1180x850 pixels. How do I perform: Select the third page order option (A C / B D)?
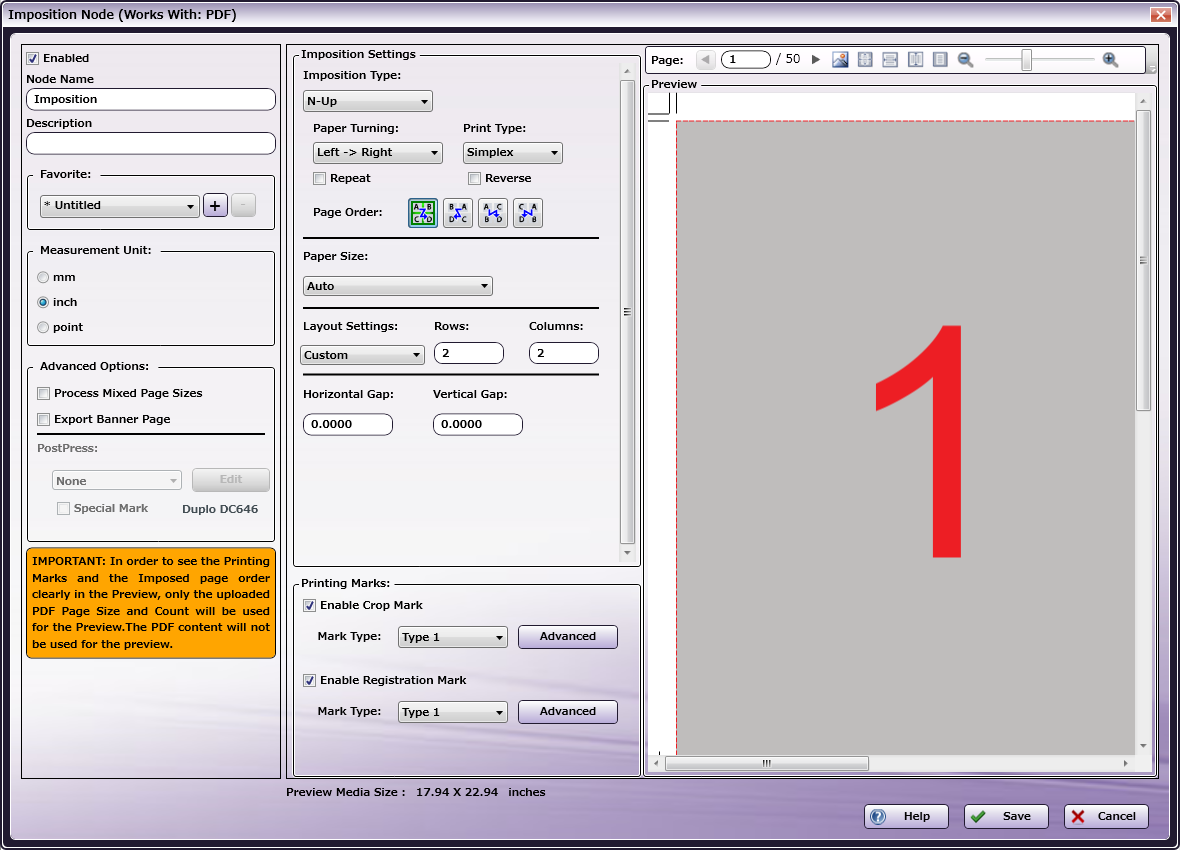[x=493, y=213]
